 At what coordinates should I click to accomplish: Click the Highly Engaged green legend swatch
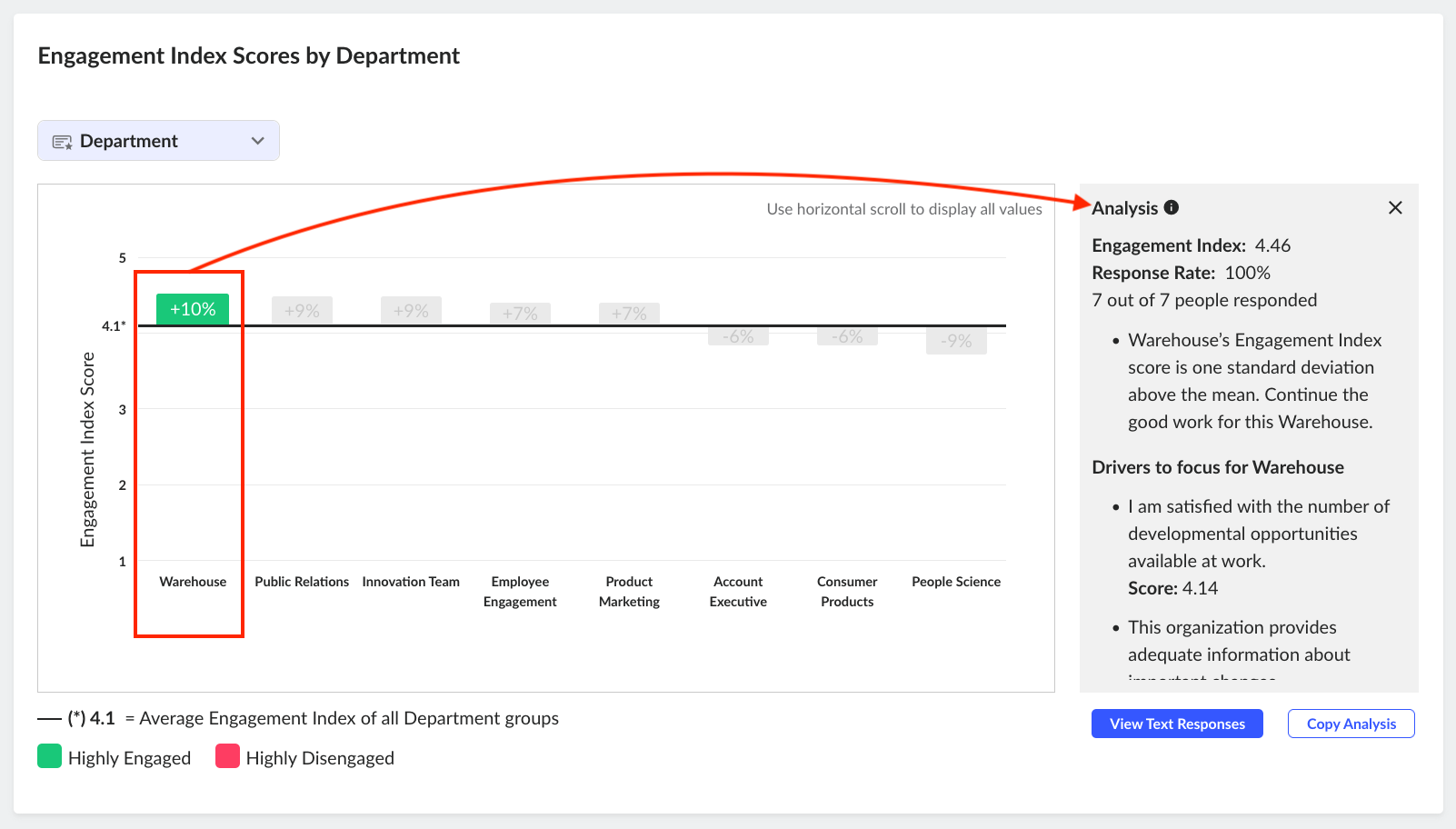(49, 756)
